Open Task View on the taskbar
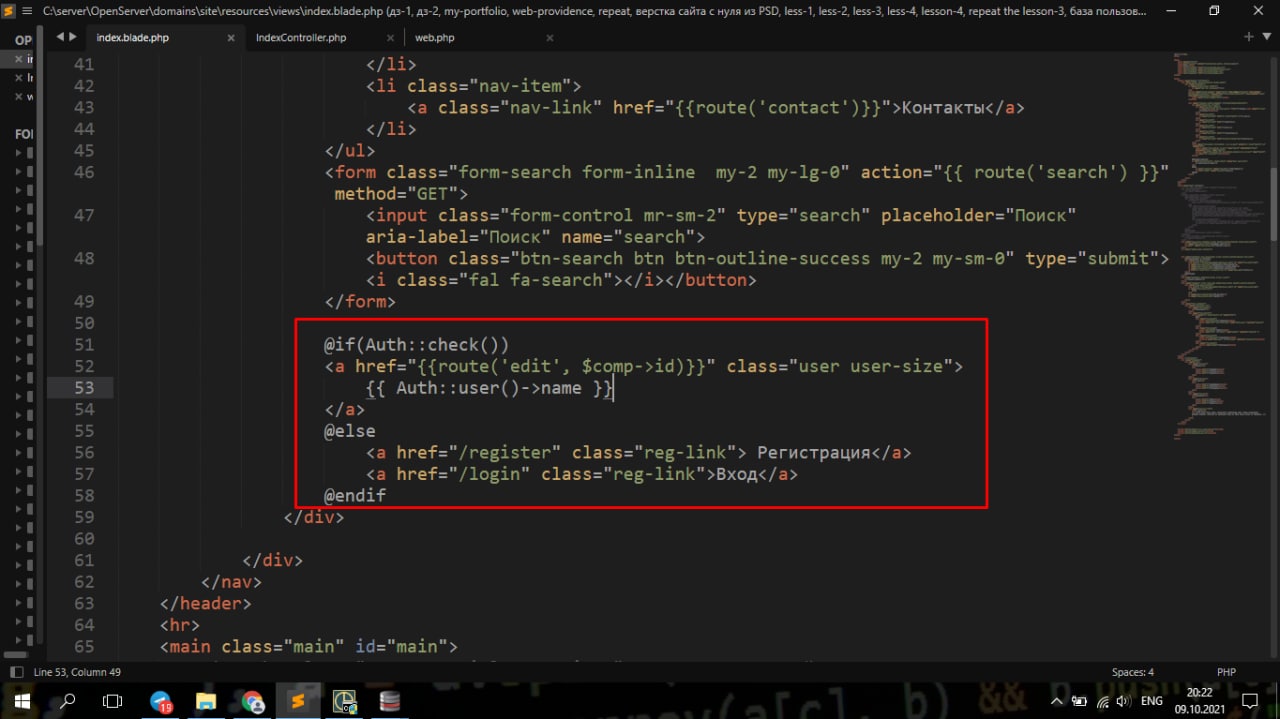 point(113,701)
